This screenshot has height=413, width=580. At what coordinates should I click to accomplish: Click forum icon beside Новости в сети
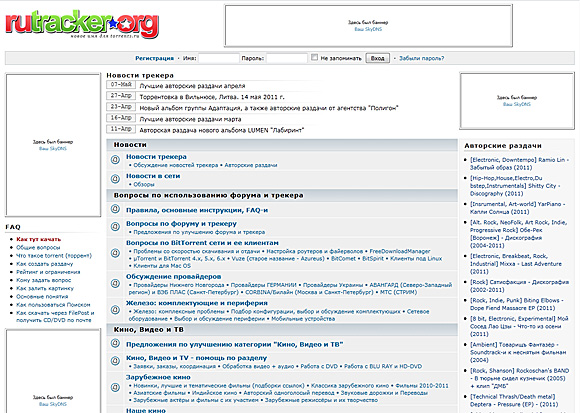pos(115,179)
